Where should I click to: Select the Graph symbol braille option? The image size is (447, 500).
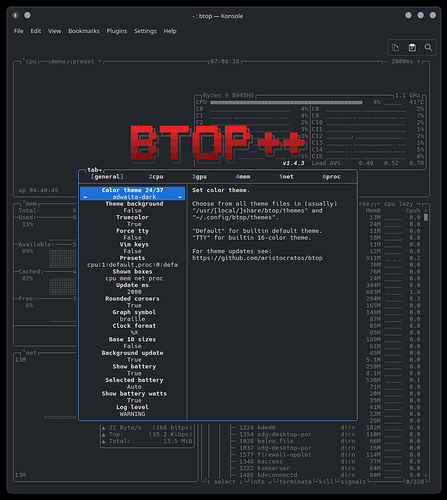[x=134, y=315]
